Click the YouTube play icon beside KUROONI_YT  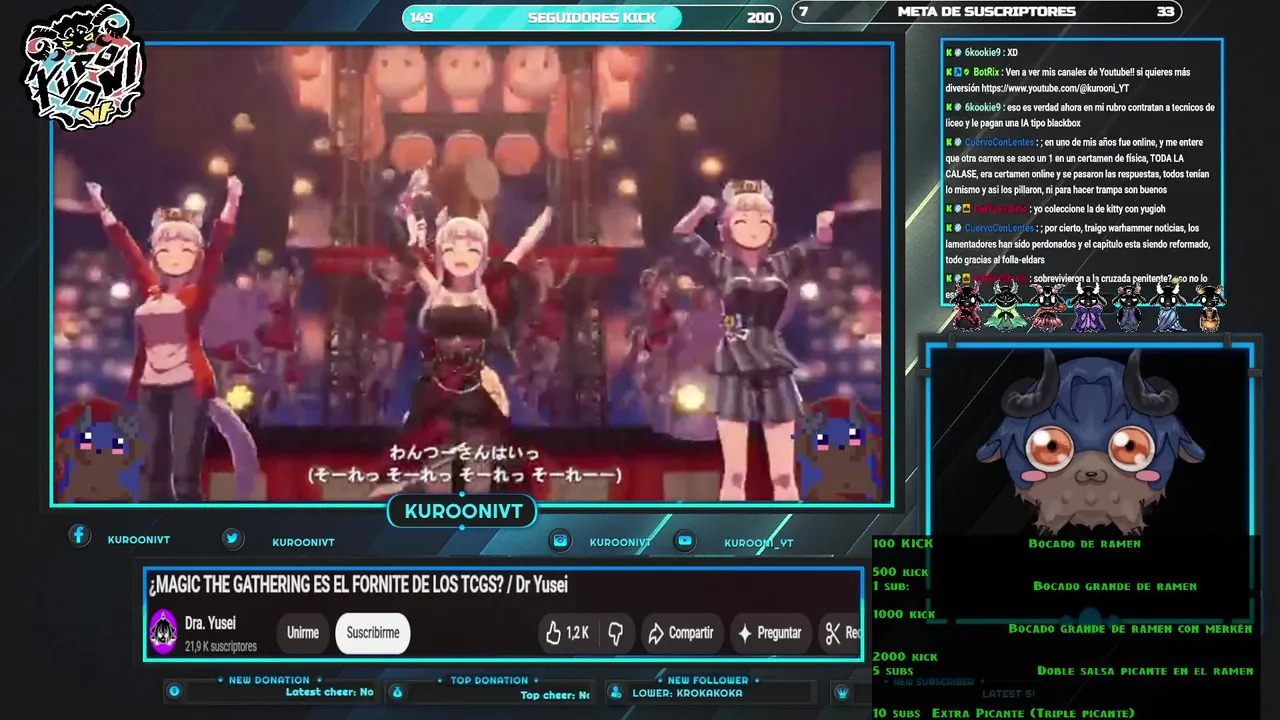click(684, 540)
